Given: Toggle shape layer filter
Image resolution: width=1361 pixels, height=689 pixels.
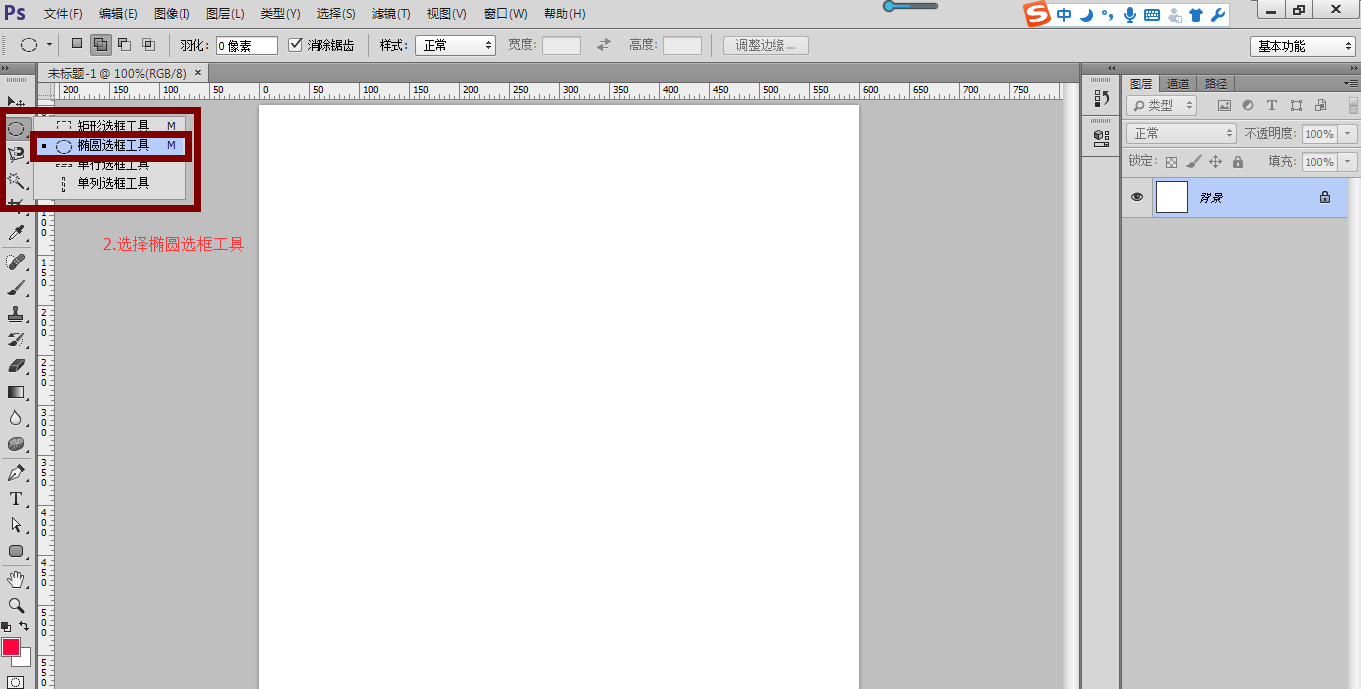Looking at the screenshot, I should tap(1296, 105).
